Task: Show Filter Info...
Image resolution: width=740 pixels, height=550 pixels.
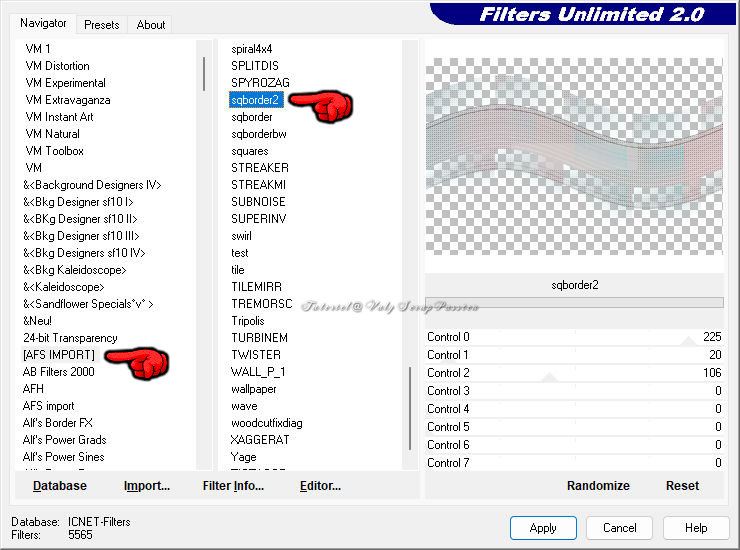Action: click(x=233, y=486)
